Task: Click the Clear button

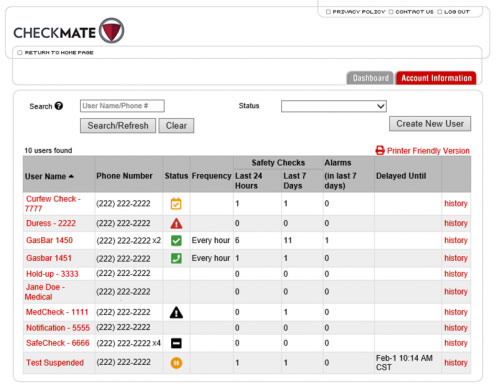Action: coord(176,126)
